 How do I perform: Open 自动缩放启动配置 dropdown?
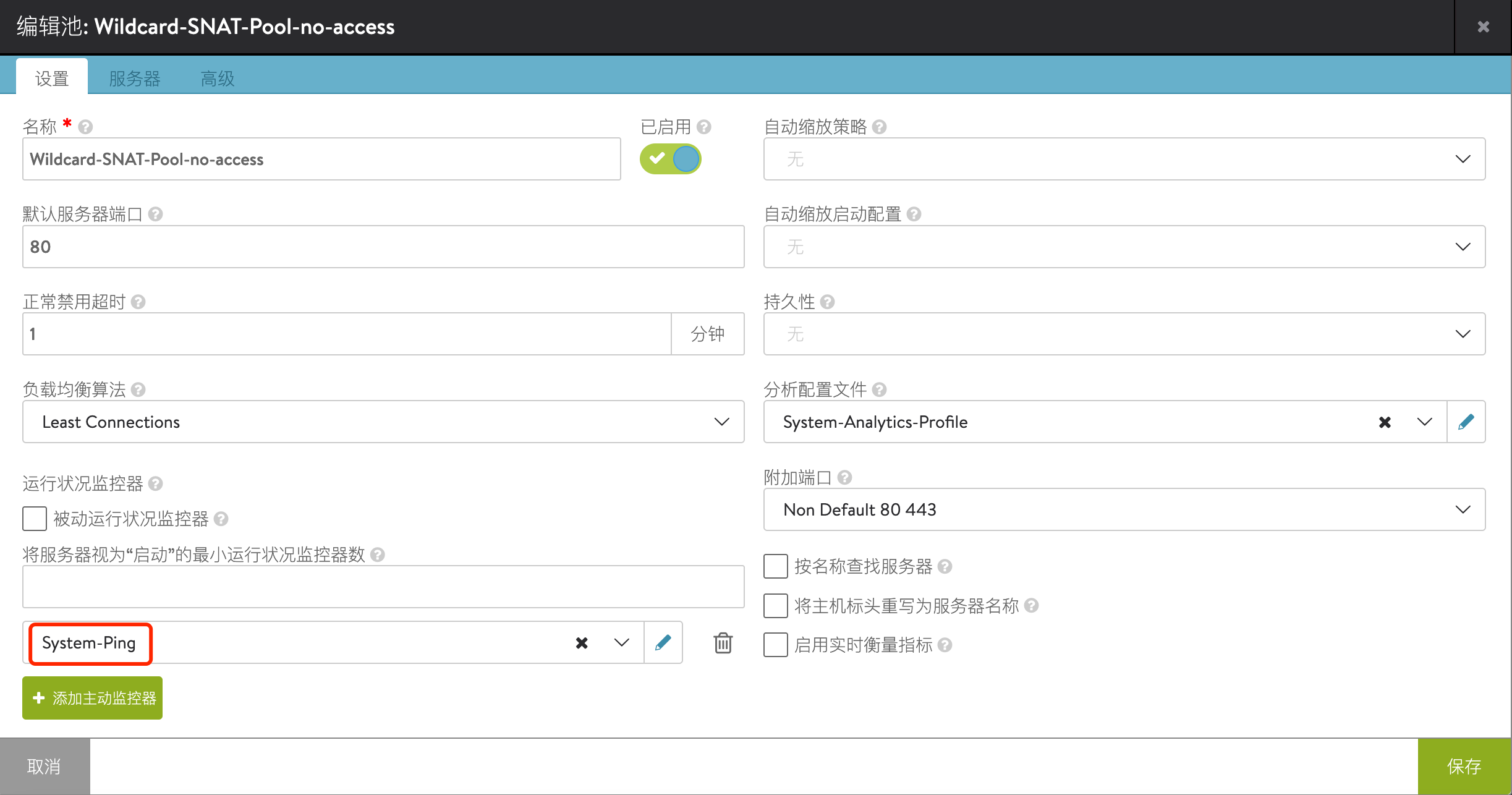point(1124,247)
